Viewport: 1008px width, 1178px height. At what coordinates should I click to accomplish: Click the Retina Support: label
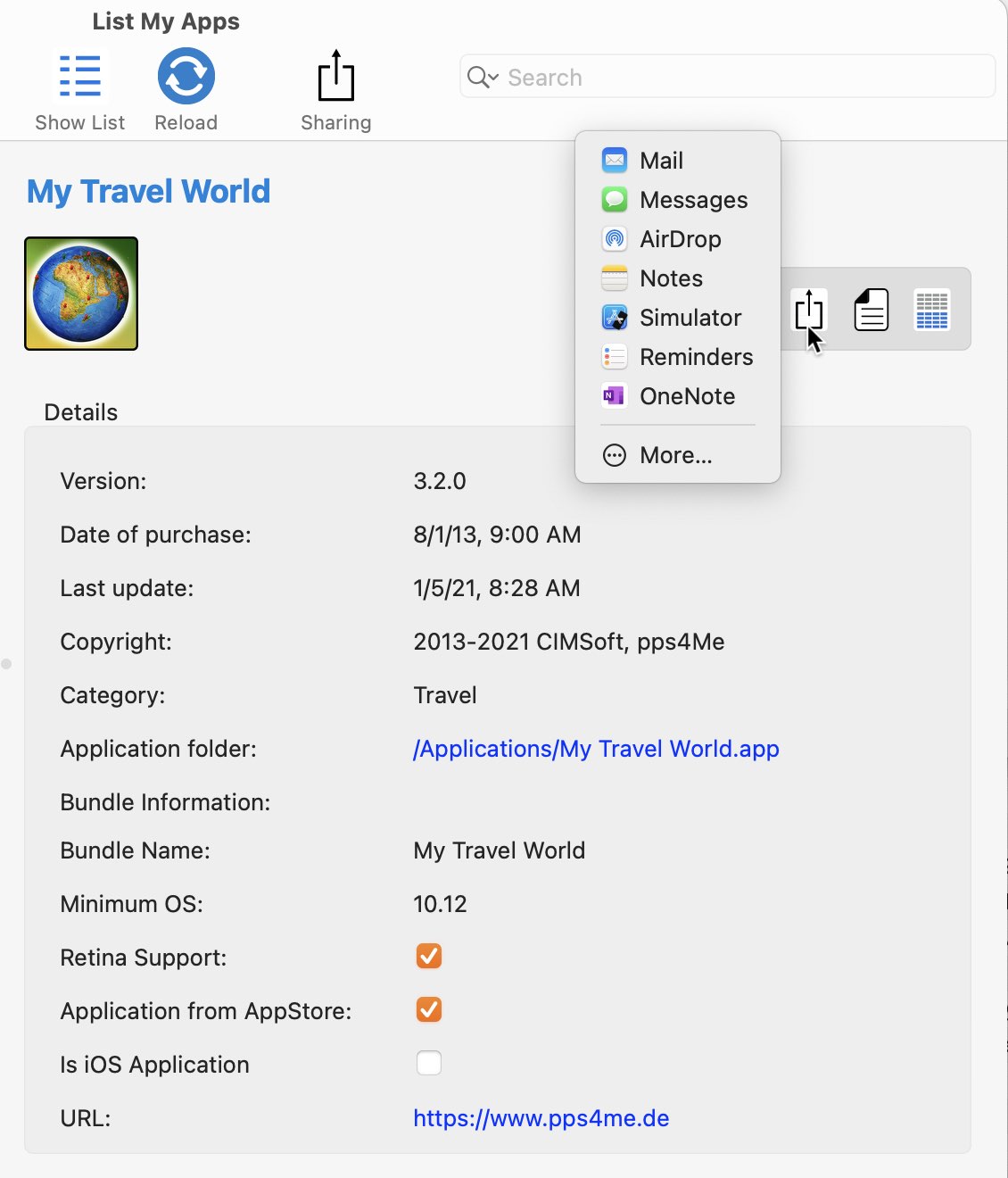pyautogui.click(x=144, y=958)
